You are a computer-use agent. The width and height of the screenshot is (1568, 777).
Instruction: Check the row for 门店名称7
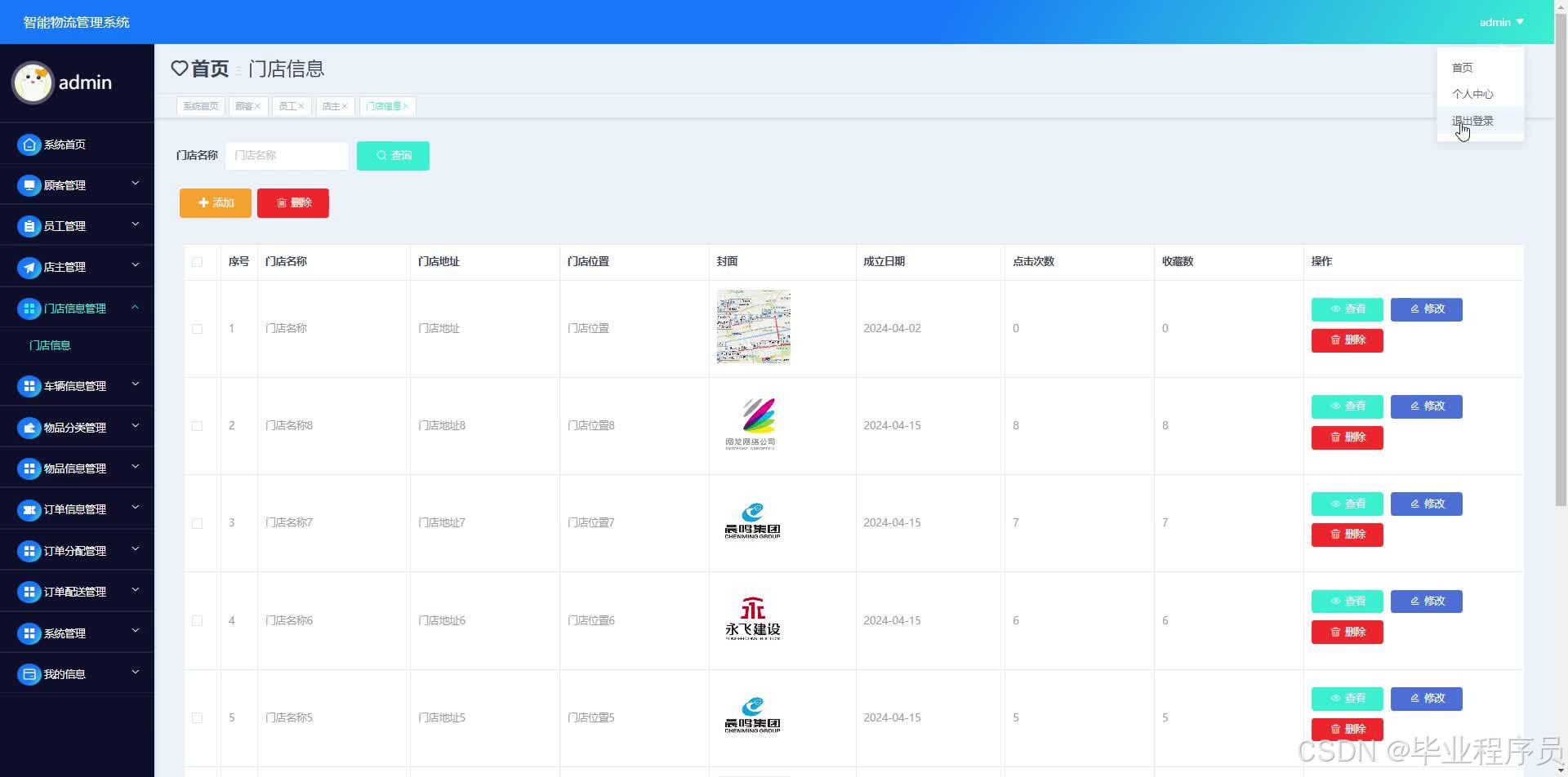pos(197,523)
